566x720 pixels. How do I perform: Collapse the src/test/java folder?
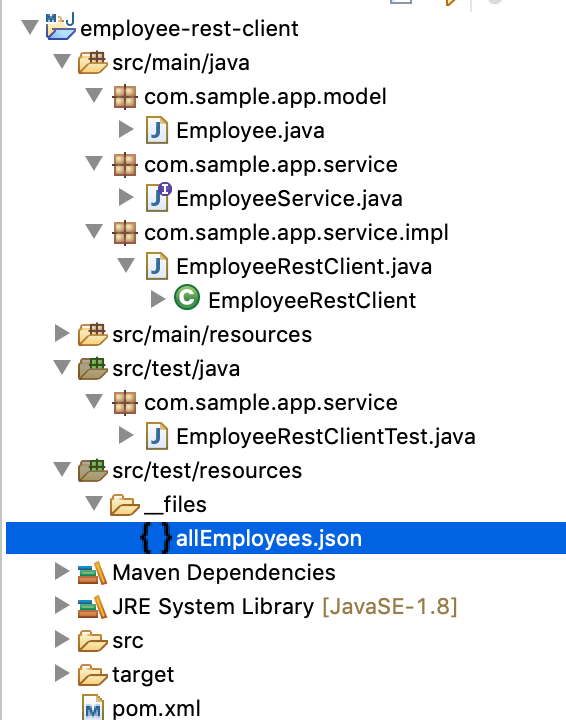(62, 367)
